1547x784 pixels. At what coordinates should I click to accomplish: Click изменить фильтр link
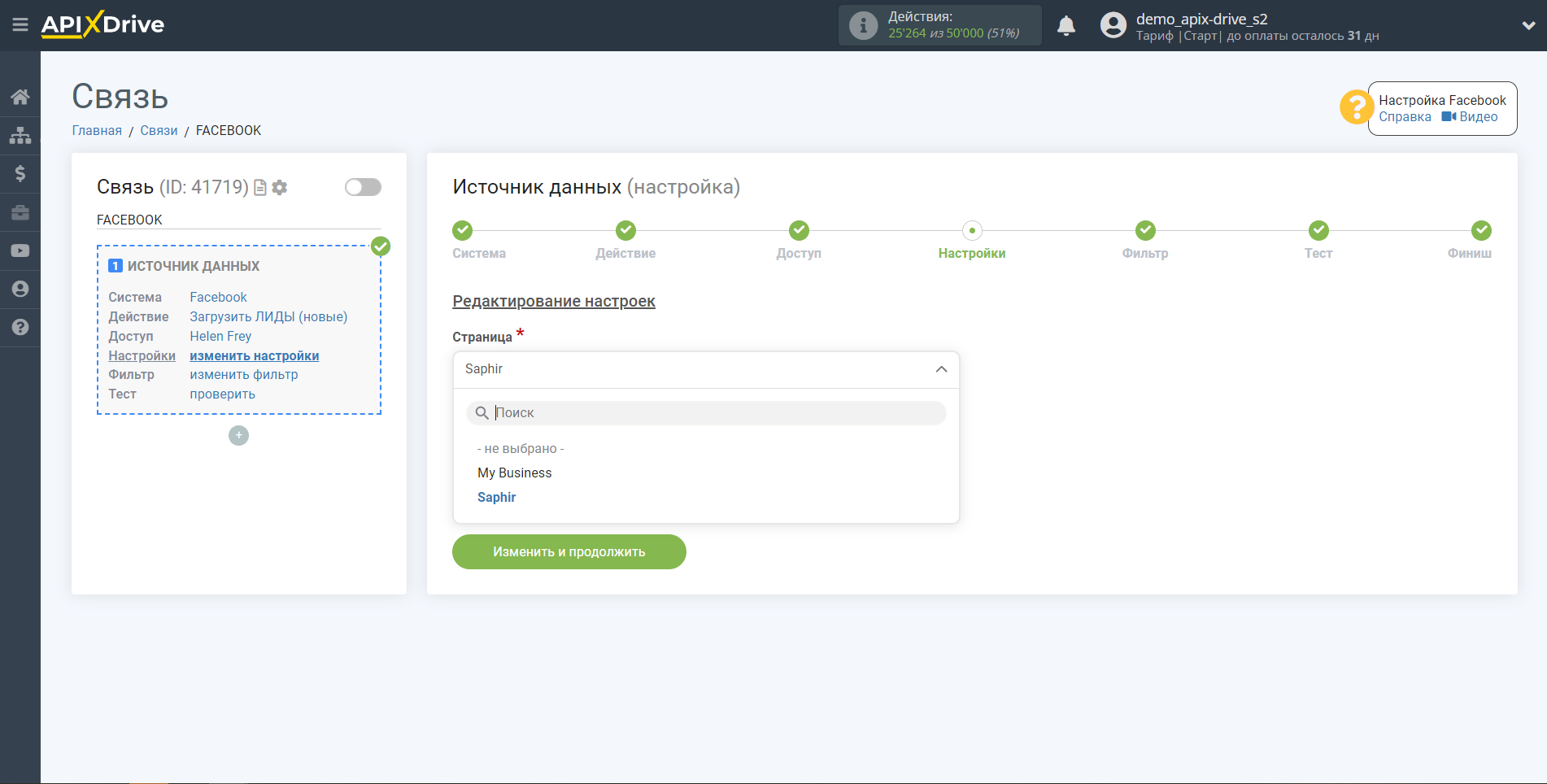(243, 375)
